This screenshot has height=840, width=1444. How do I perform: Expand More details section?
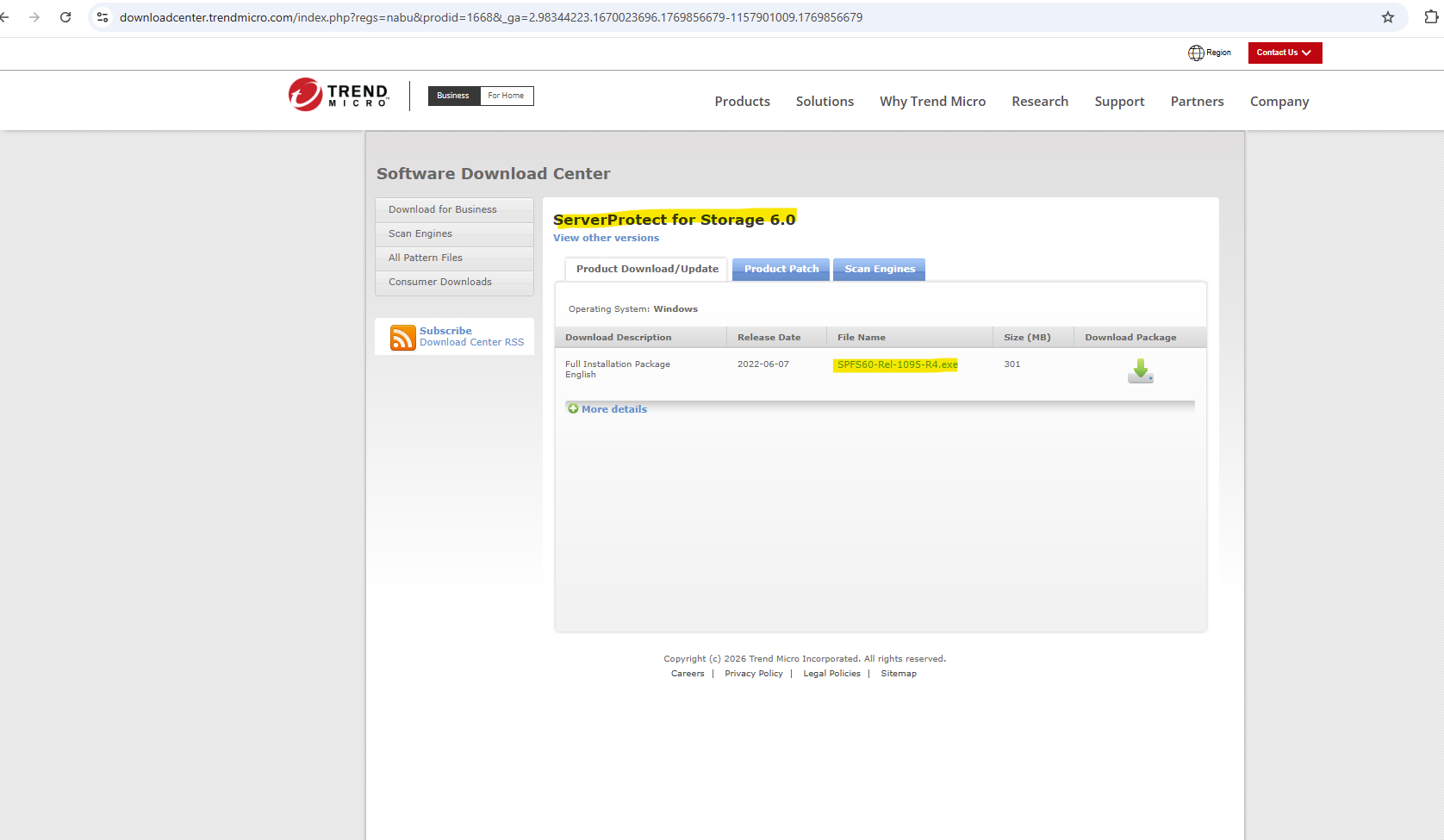[613, 409]
